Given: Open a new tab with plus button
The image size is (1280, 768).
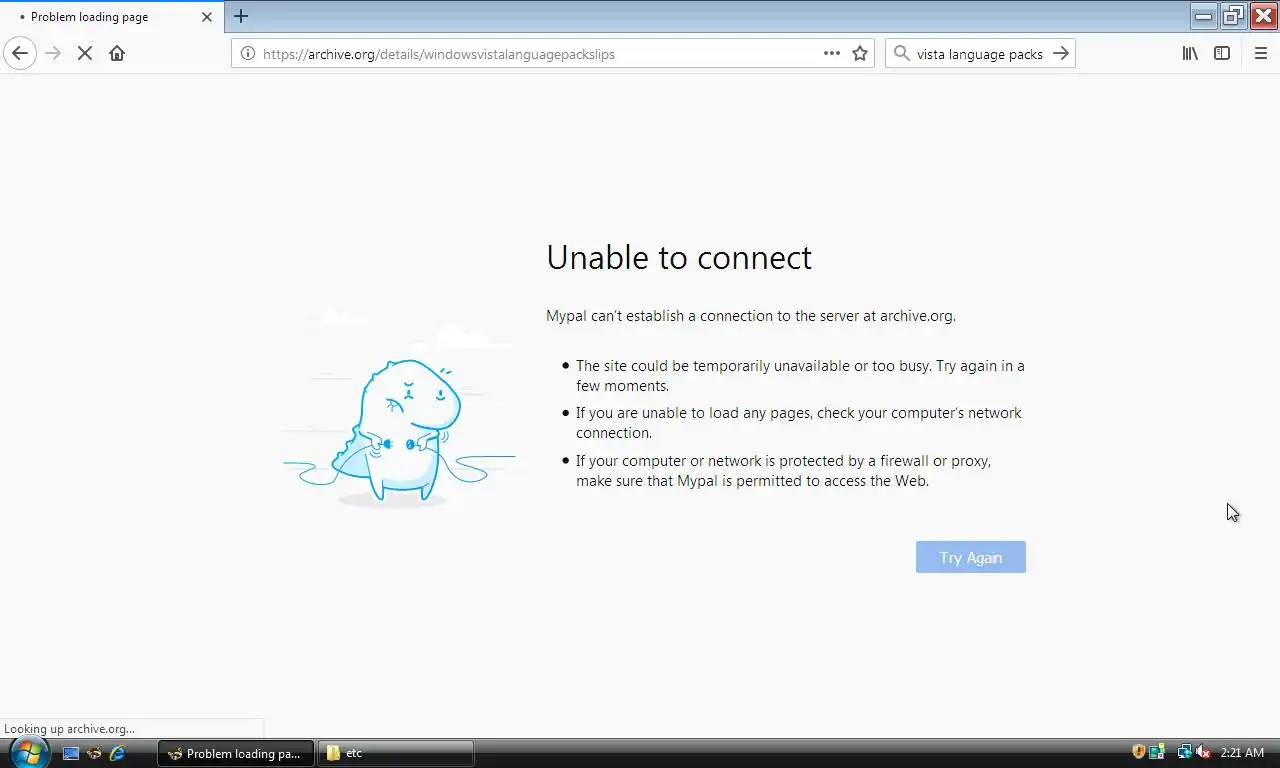Looking at the screenshot, I should point(241,16).
